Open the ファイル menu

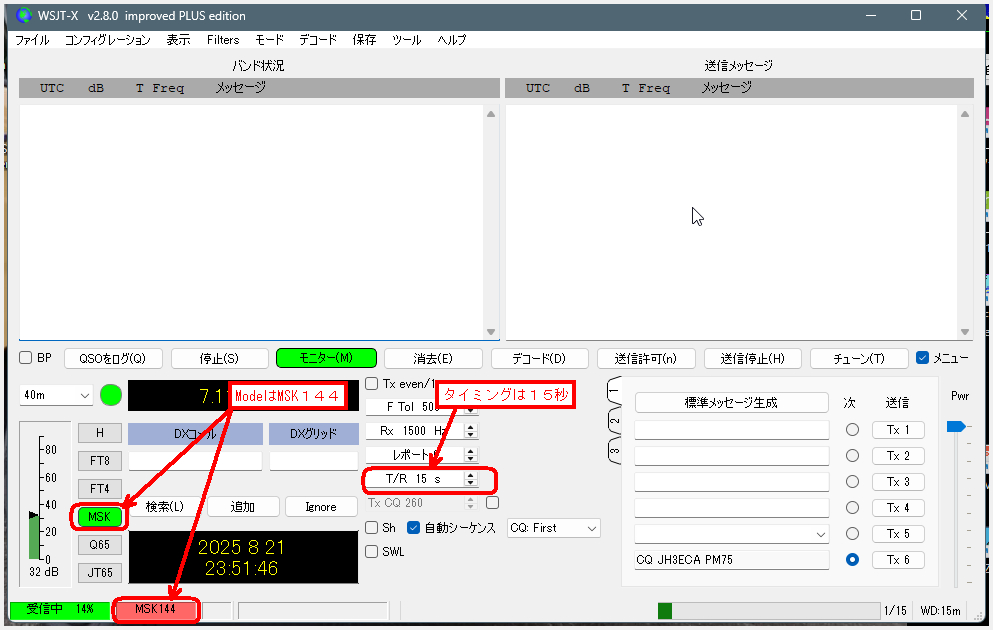32,40
